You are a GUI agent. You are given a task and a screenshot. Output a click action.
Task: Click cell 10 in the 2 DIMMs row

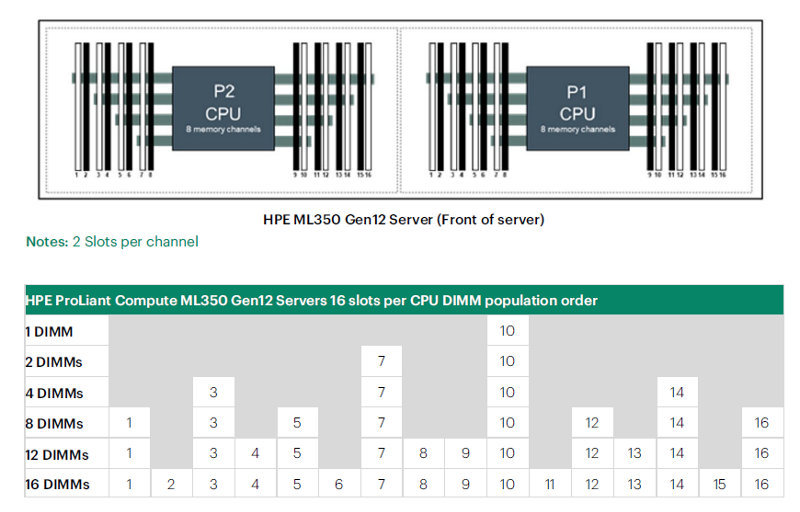click(x=508, y=362)
